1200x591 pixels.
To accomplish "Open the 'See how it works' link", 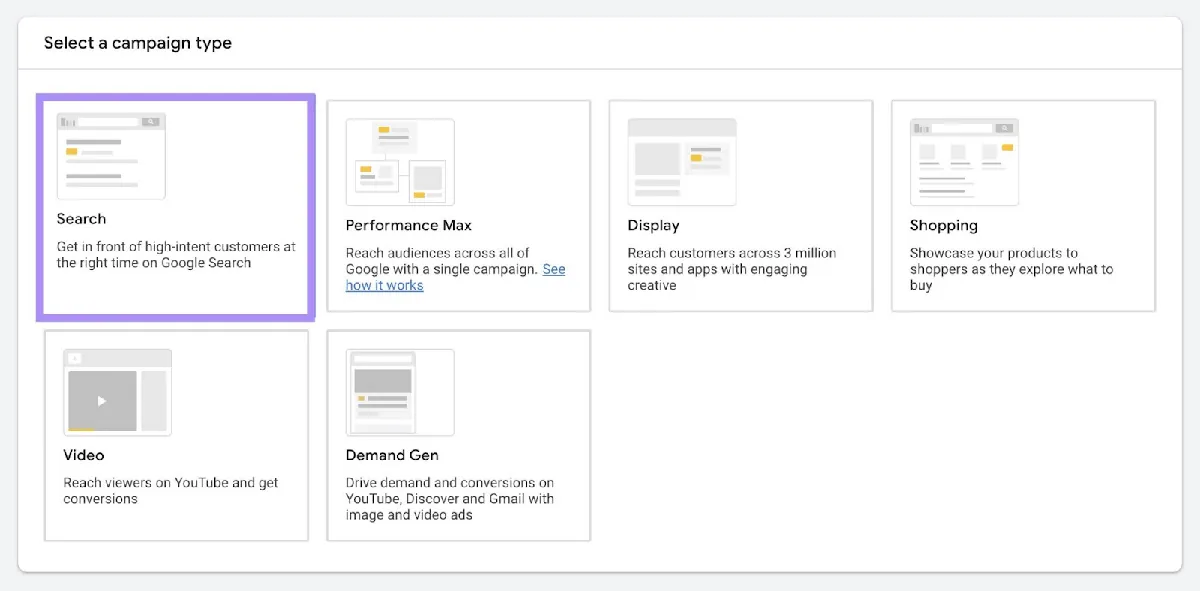I will point(455,277).
